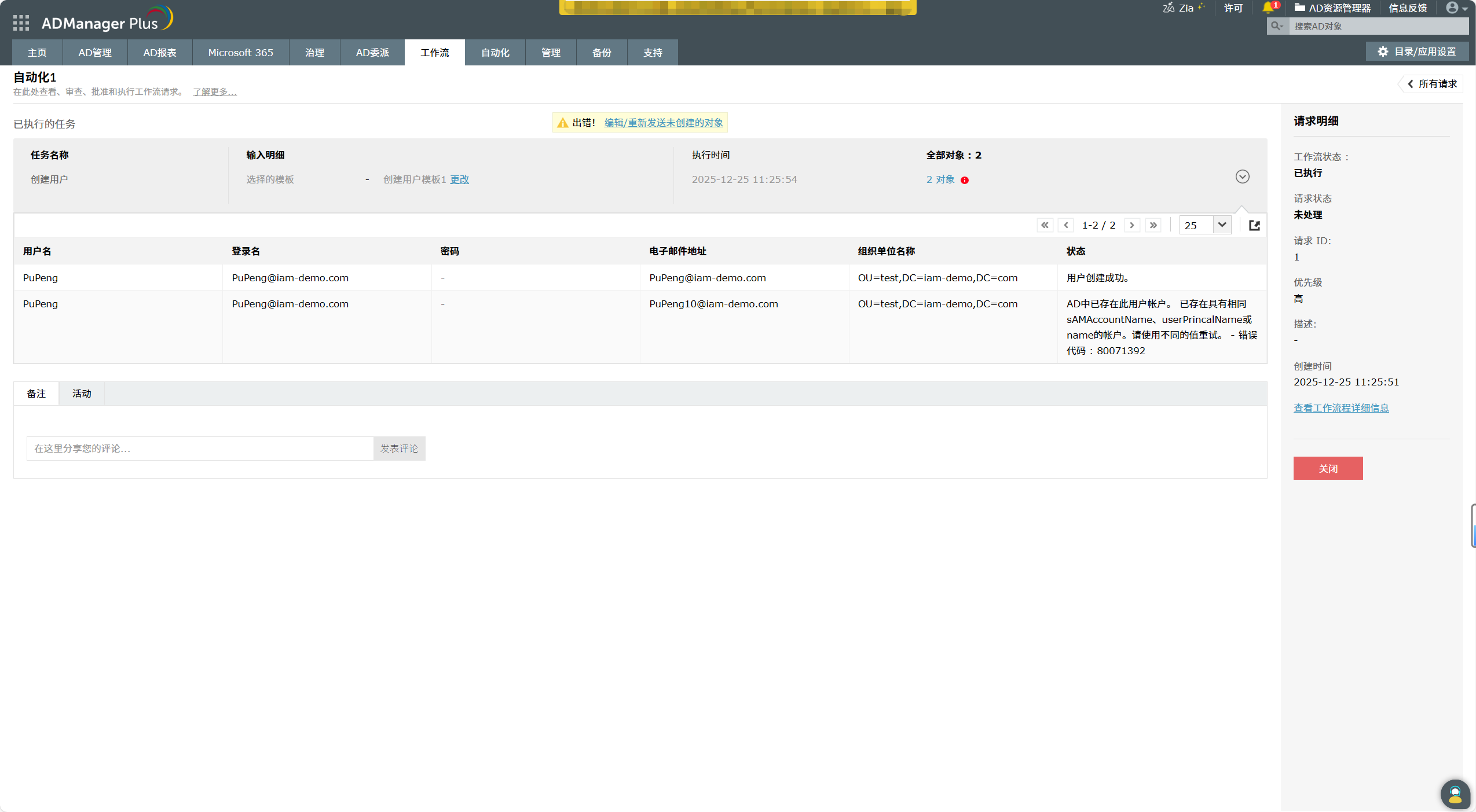Open 编辑/重新发送未创建的对象 link

pos(664,123)
